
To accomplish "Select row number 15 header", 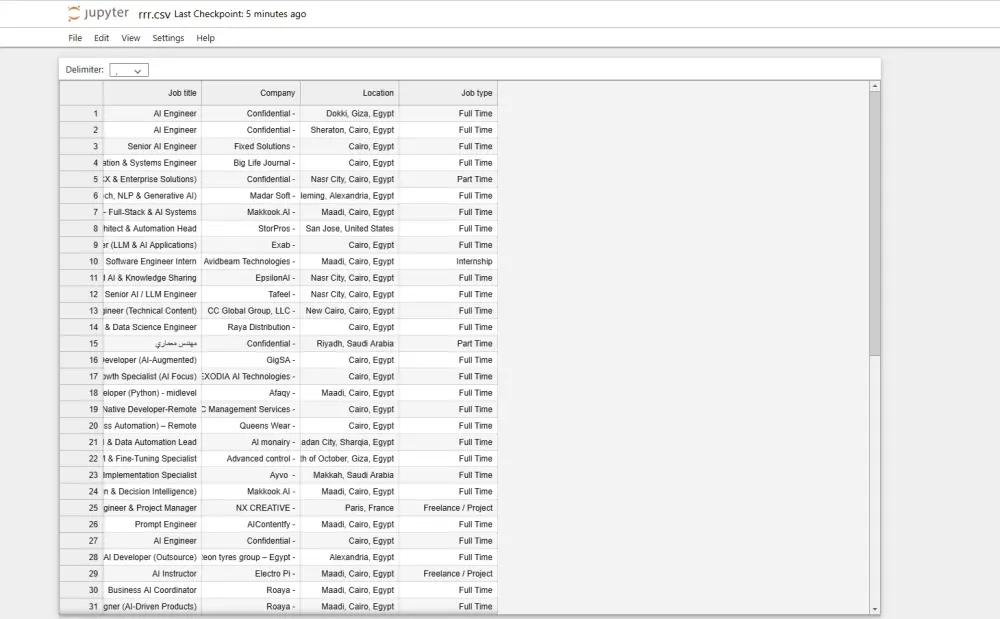I will [x=82, y=344].
